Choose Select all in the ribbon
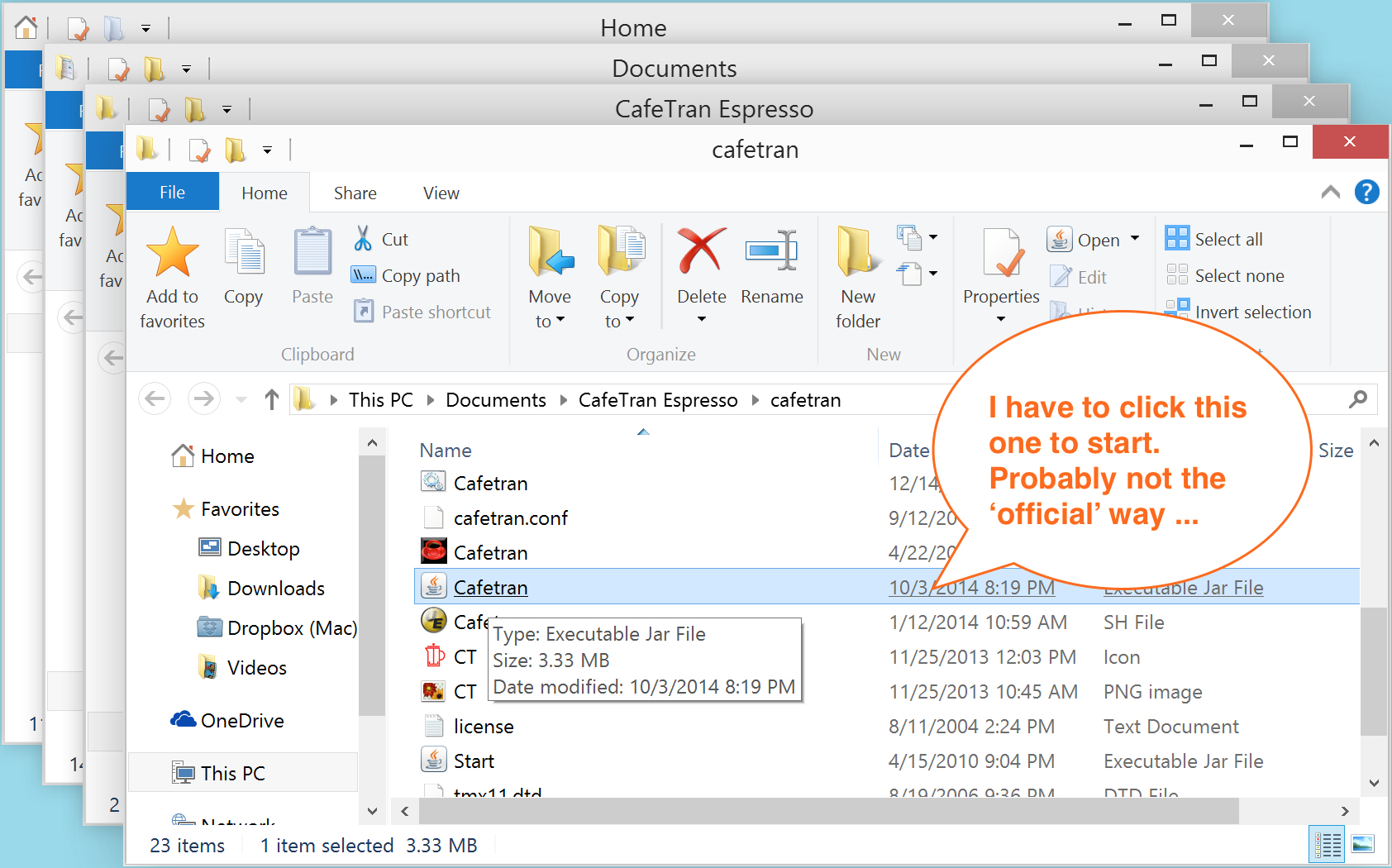This screenshot has width=1392, height=868. click(x=1213, y=239)
